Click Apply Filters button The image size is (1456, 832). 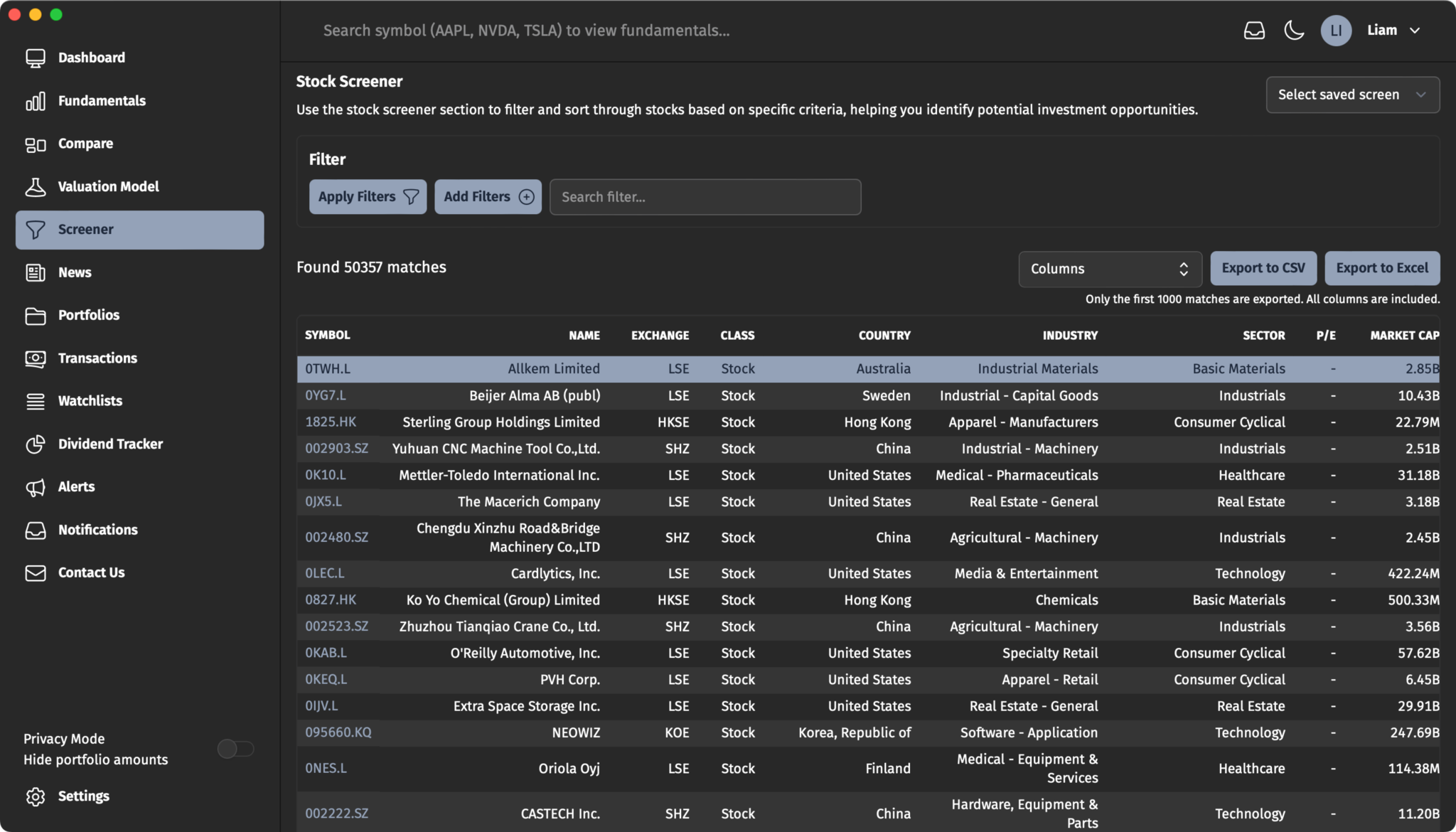pos(367,197)
